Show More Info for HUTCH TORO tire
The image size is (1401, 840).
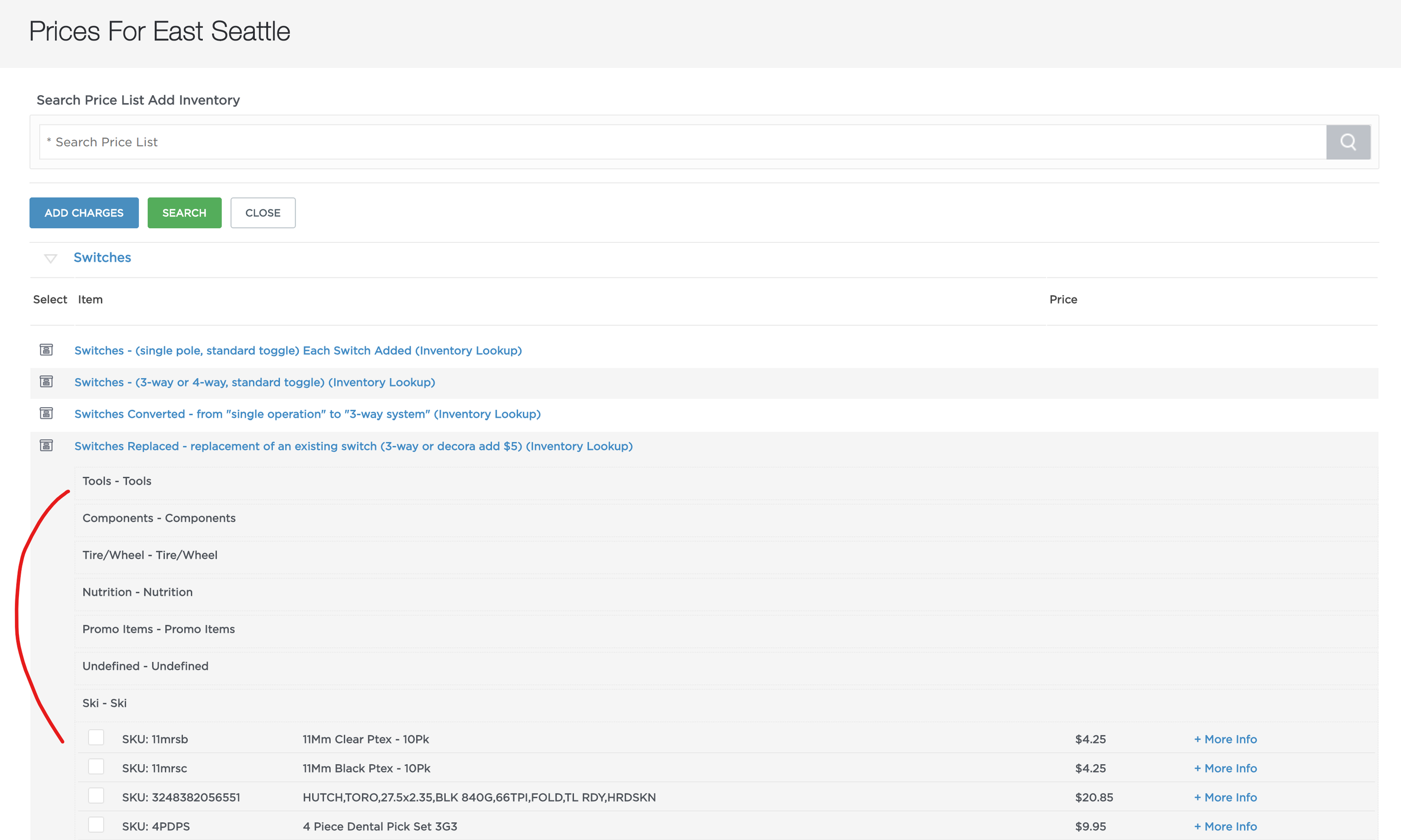click(1226, 797)
